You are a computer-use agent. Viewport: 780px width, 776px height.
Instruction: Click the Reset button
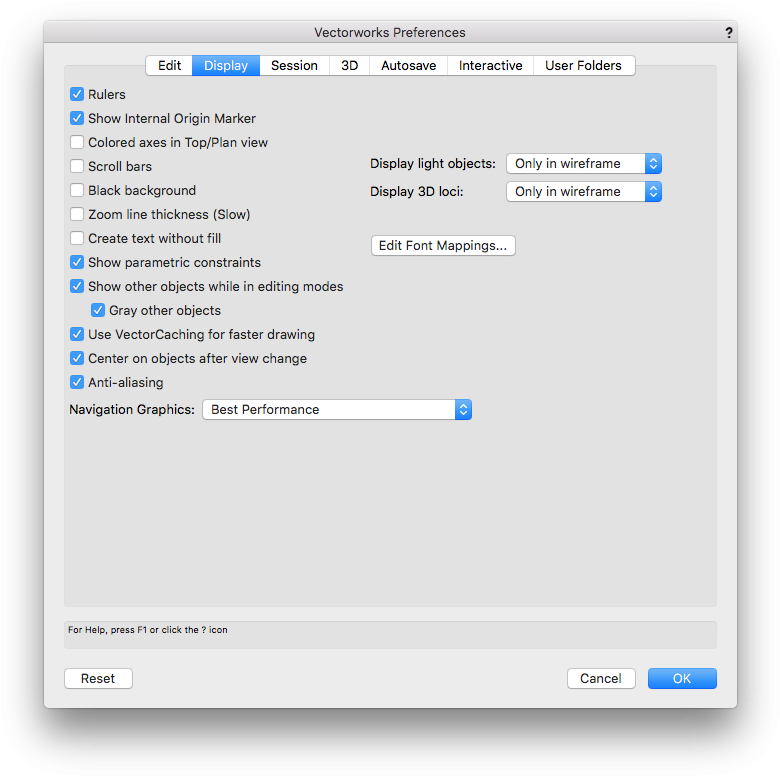pos(98,679)
